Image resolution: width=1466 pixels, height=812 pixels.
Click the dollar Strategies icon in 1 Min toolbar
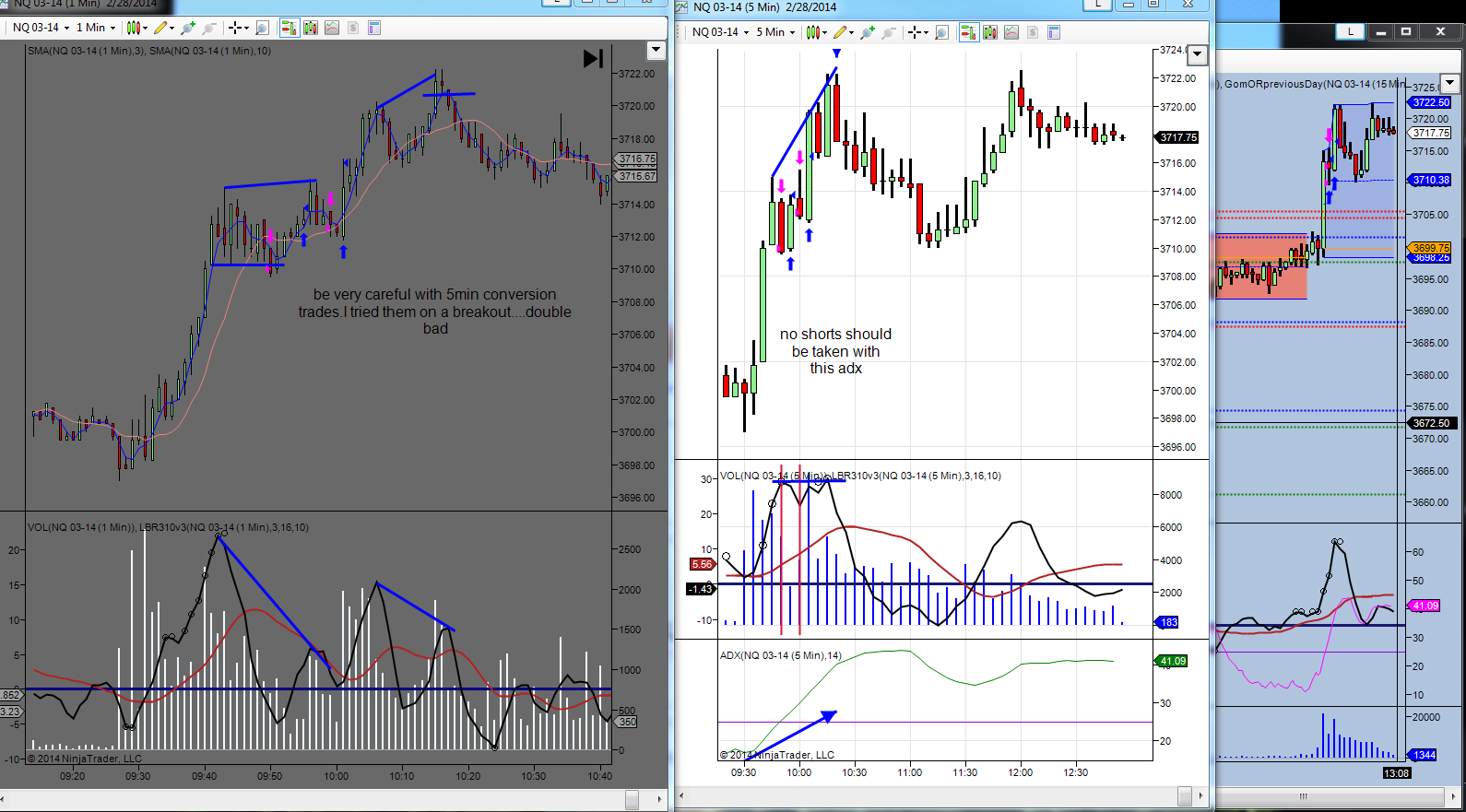pos(353,28)
